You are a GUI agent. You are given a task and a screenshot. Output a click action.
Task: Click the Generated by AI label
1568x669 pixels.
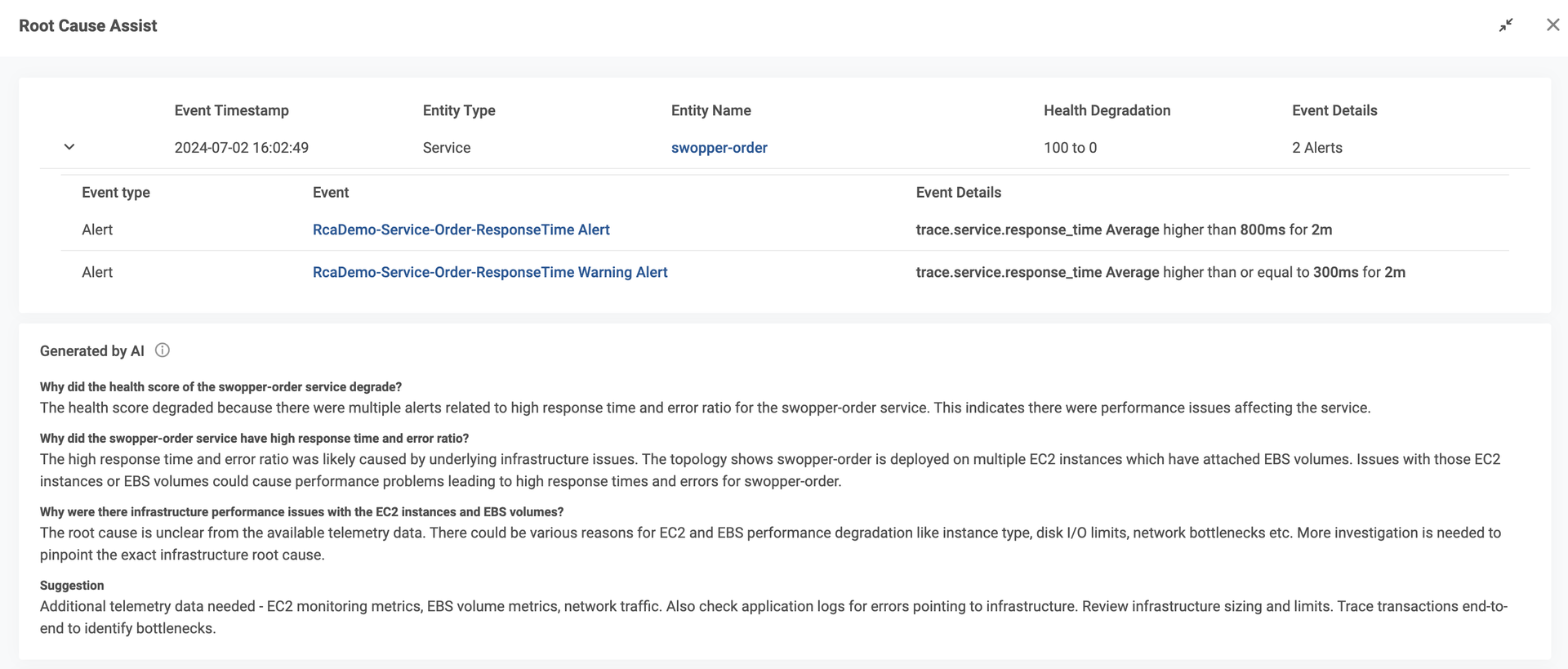[x=91, y=351]
